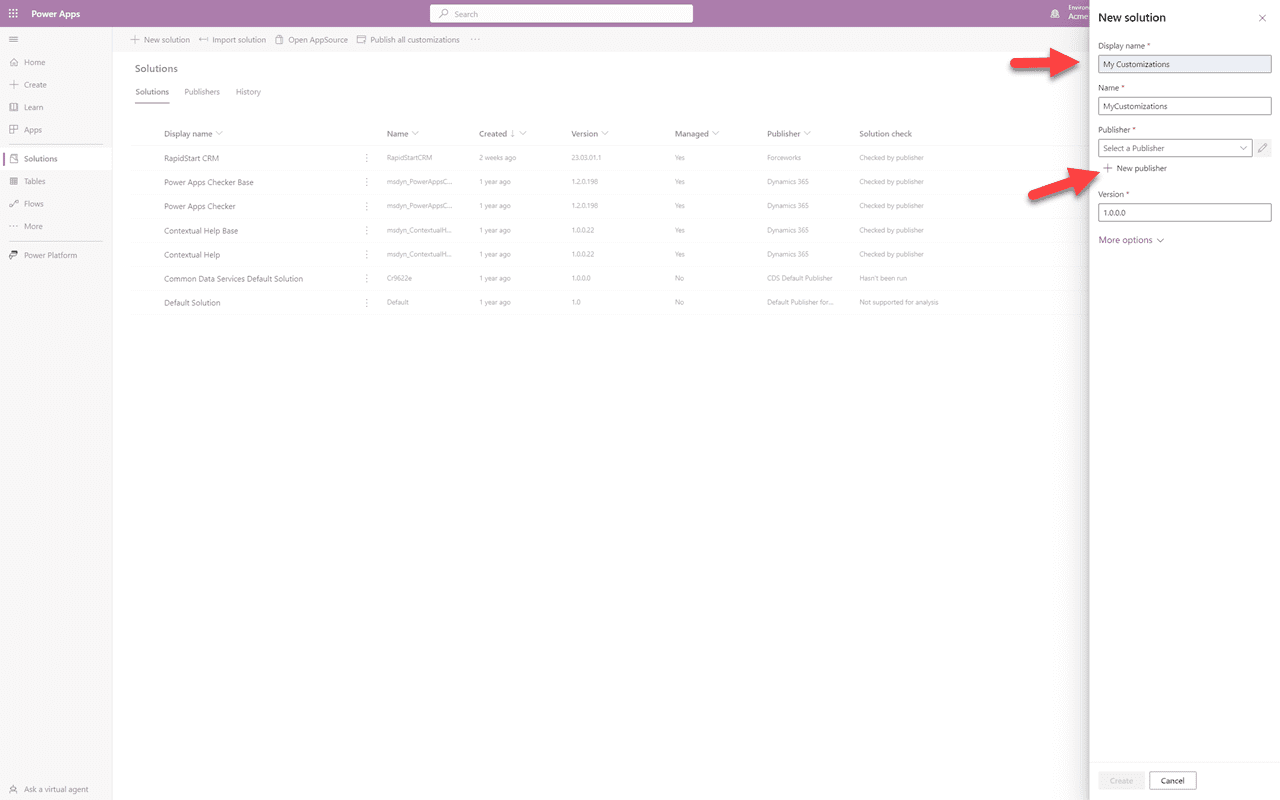Open the History tab
This screenshot has height=800, width=1280.
pyautogui.click(x=248, y=91)
